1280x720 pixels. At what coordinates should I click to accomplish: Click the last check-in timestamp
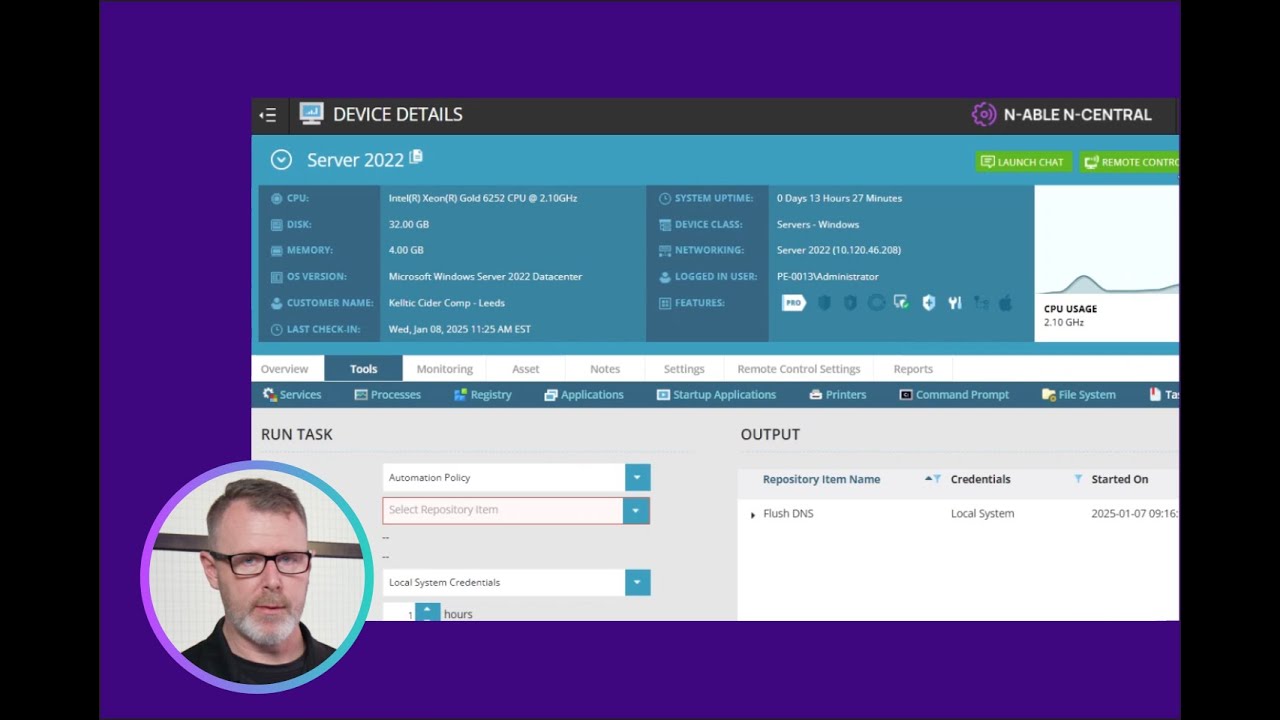point(460,329)
